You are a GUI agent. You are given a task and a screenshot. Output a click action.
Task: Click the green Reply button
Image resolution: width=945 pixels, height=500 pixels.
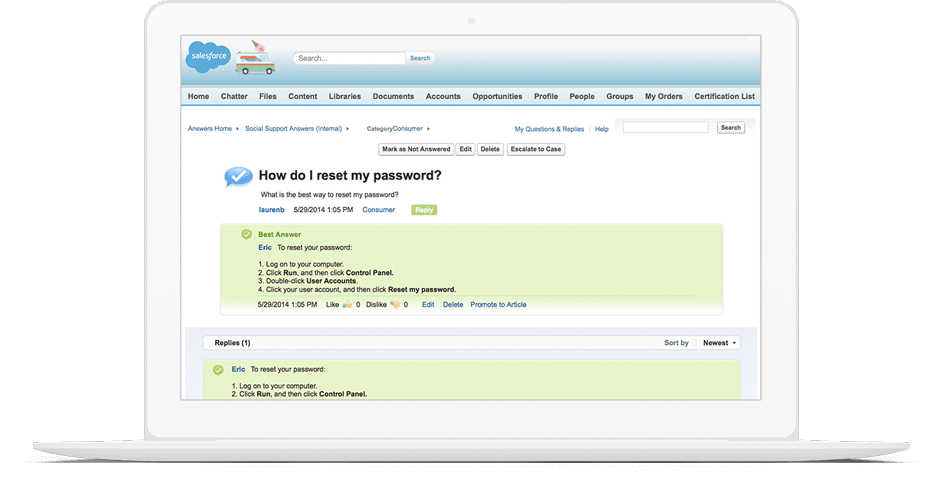424,210
